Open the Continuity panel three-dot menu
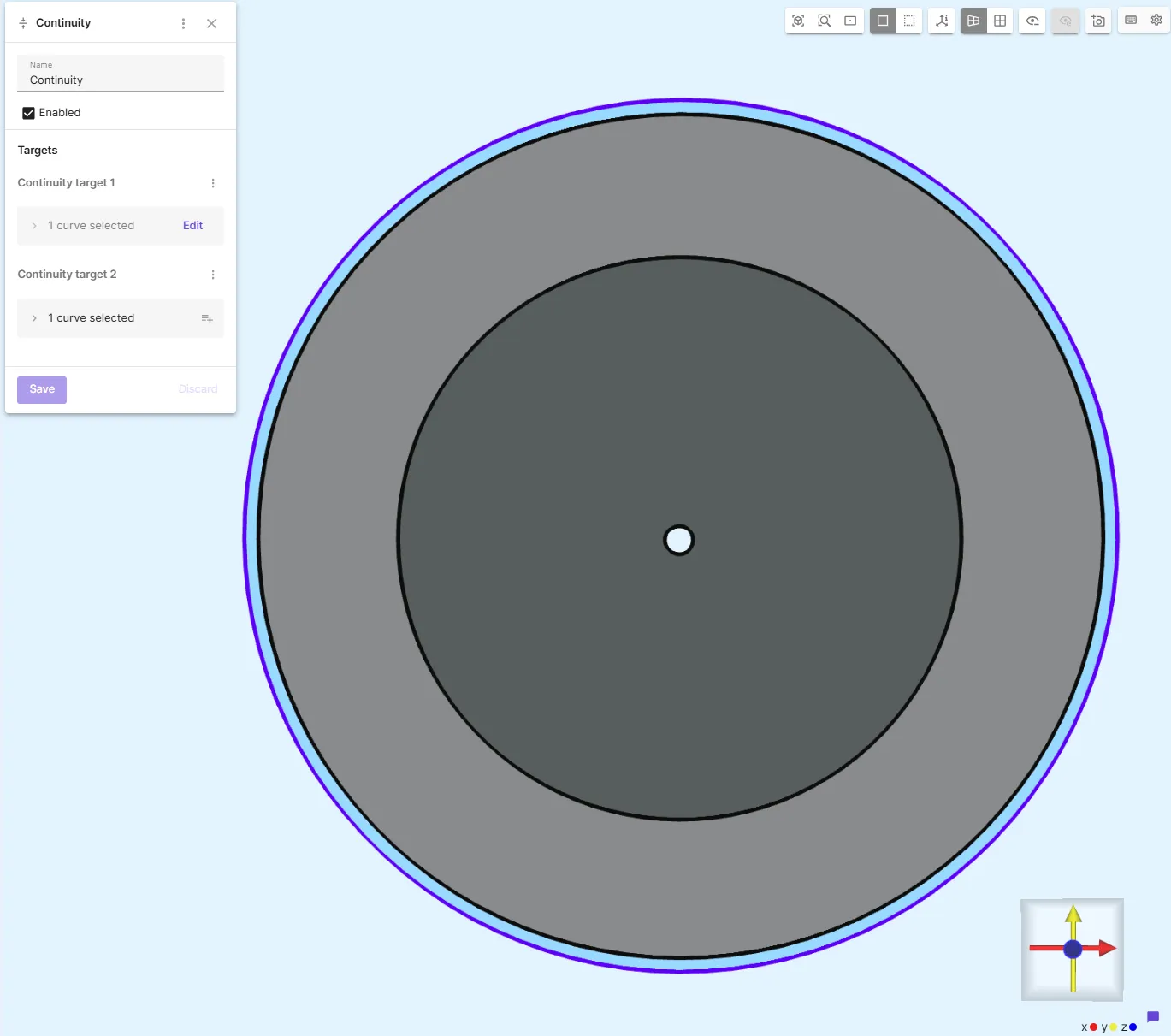The width and height of the screenshot is (1171, 1036). (183, 23)
